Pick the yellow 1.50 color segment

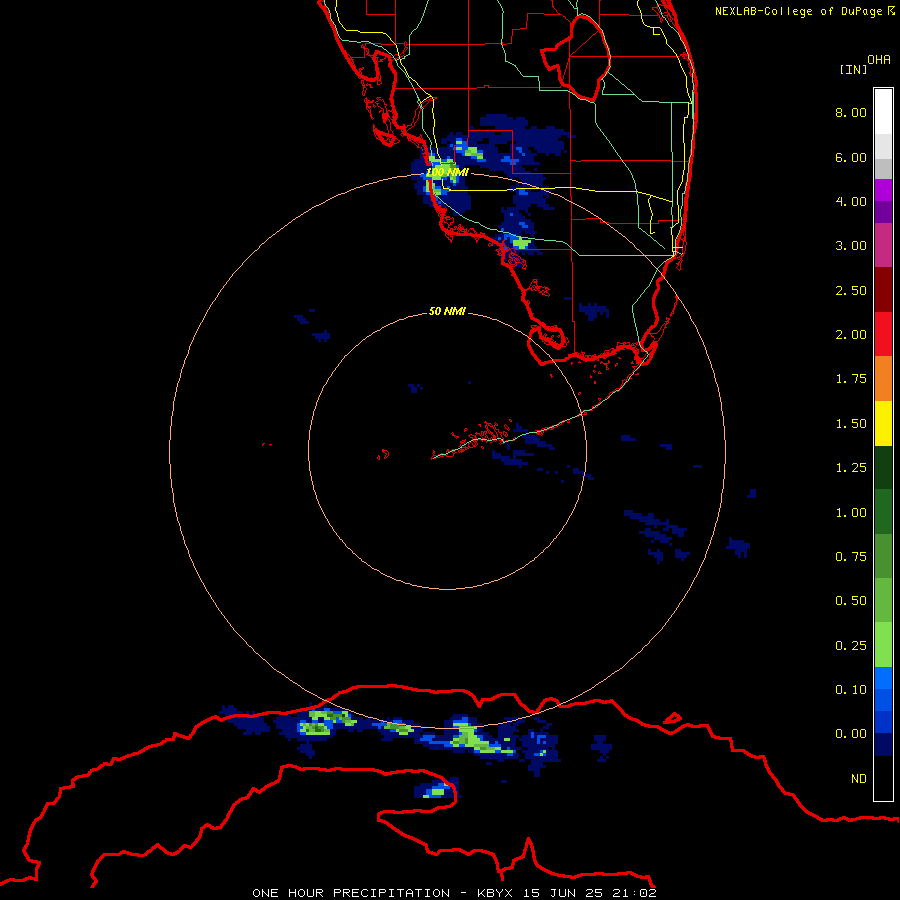(883, 424)
